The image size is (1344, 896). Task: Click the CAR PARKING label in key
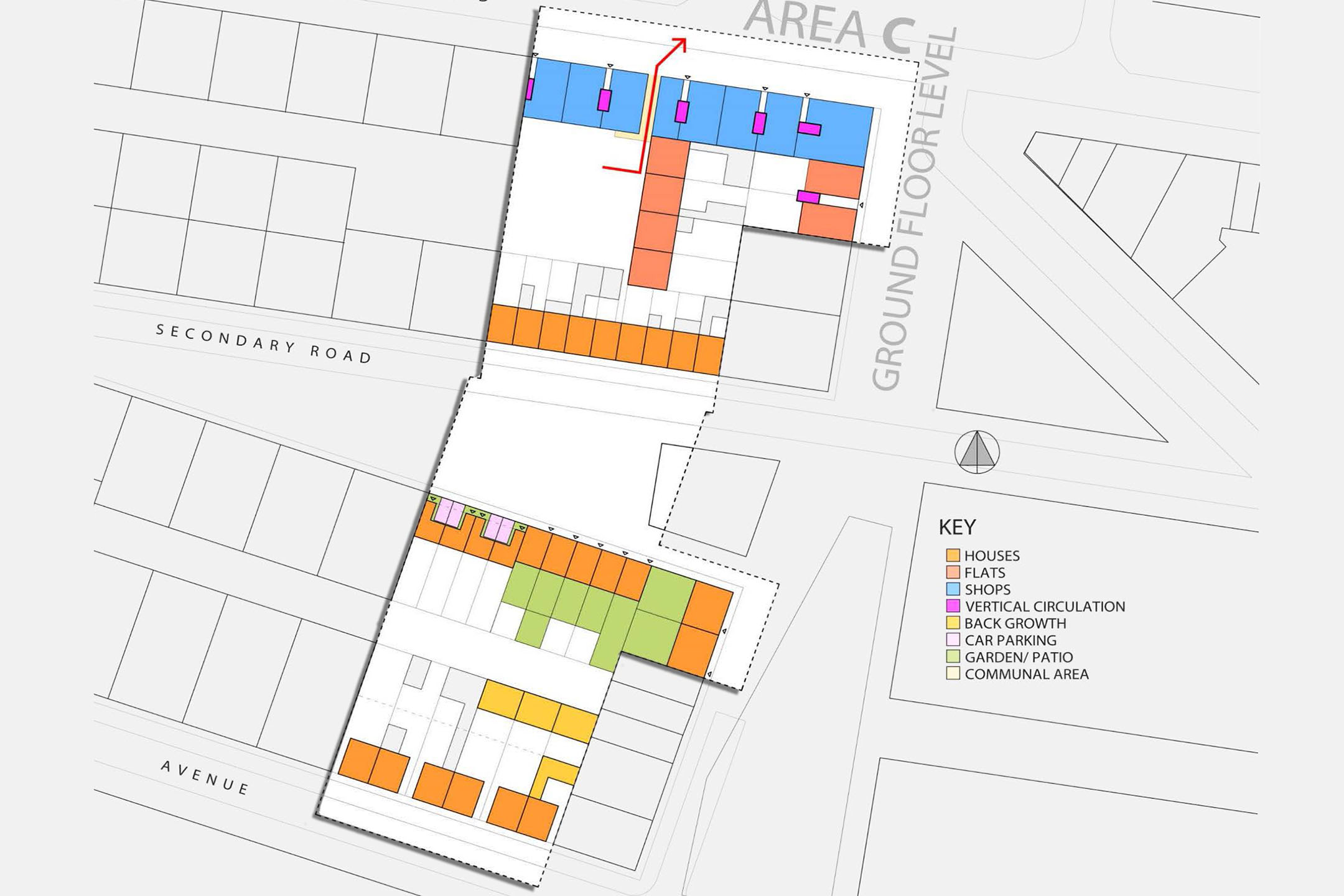point(1010,640)
